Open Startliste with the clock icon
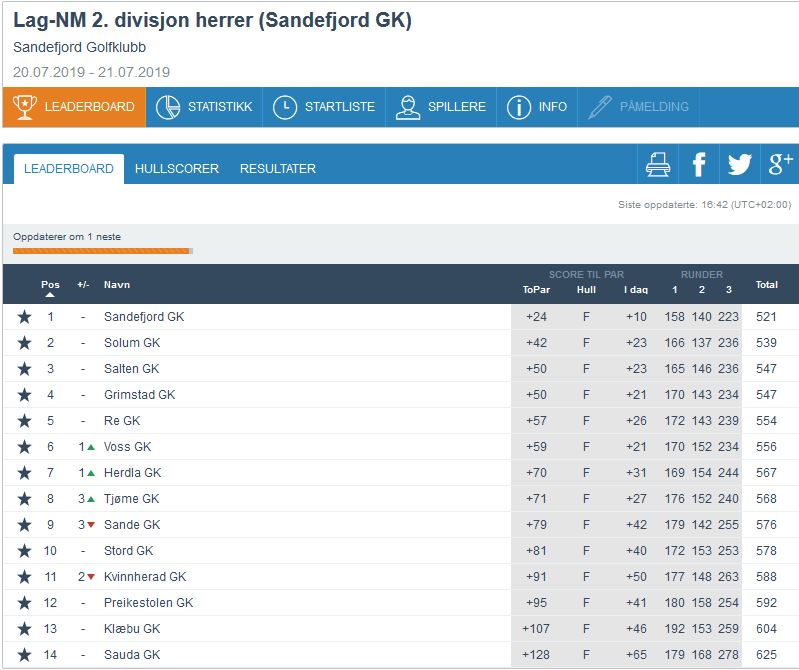 [321, 107]
